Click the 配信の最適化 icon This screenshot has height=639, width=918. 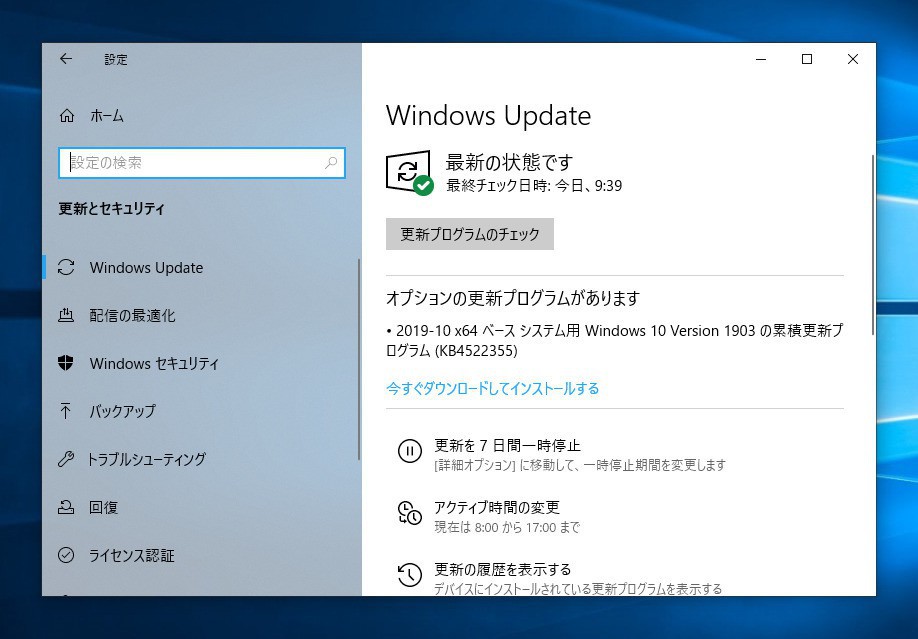[66, 315]
